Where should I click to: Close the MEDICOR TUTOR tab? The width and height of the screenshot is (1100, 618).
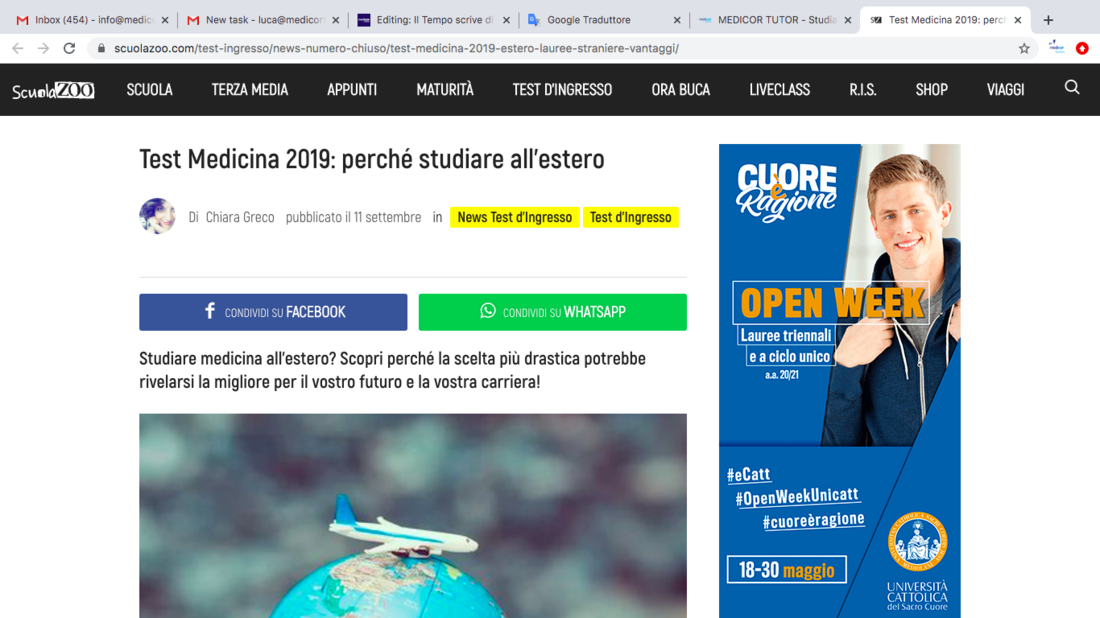coord(847,20)
